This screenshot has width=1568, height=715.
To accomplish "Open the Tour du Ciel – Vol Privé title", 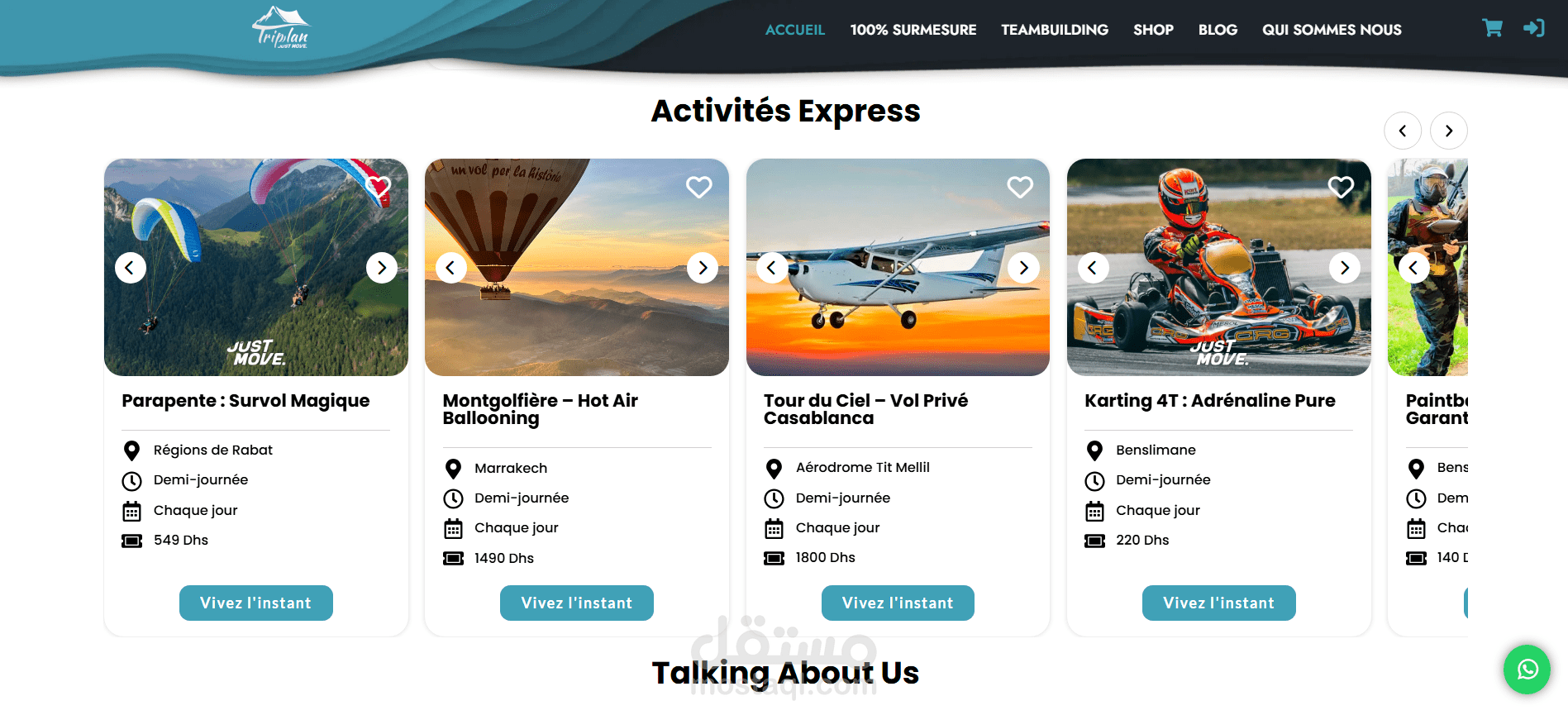I will coord(865,409).
